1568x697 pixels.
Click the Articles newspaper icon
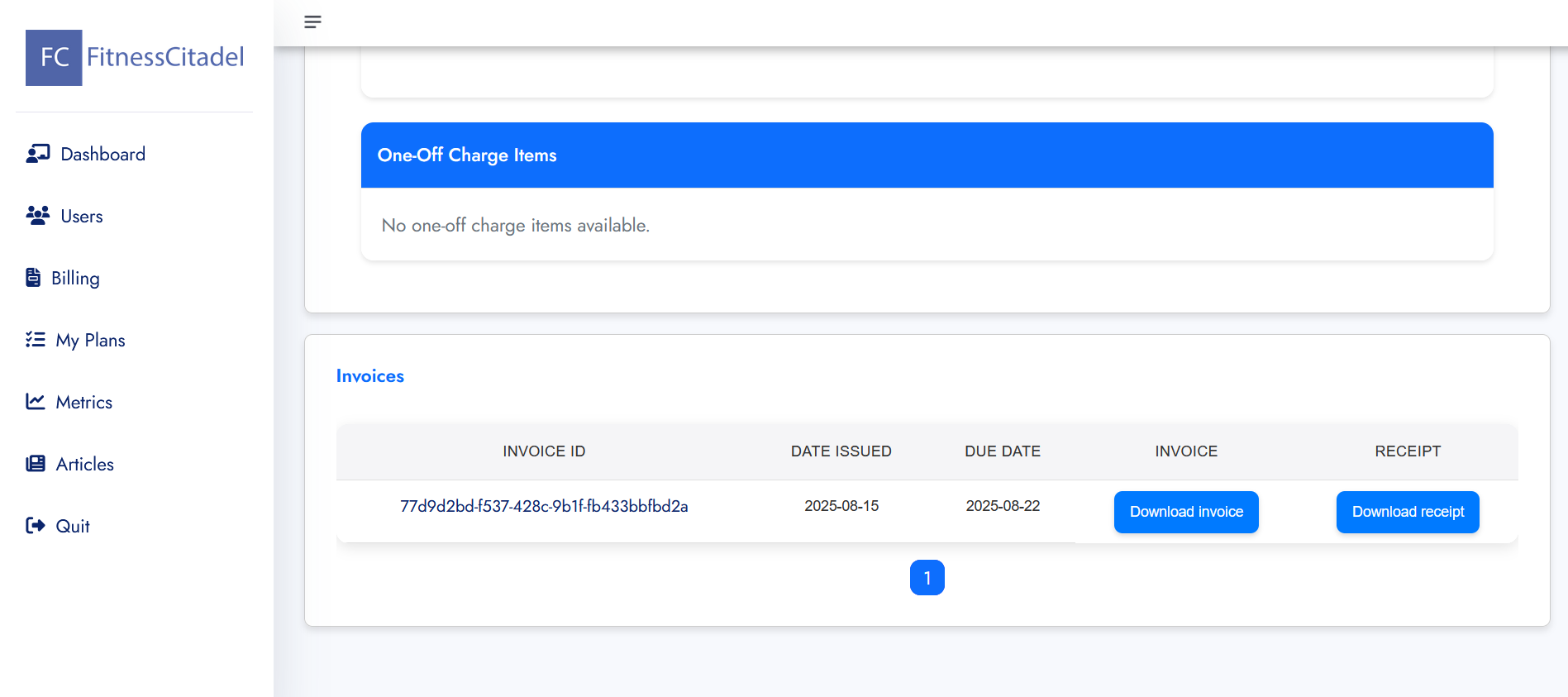[36, 464]
